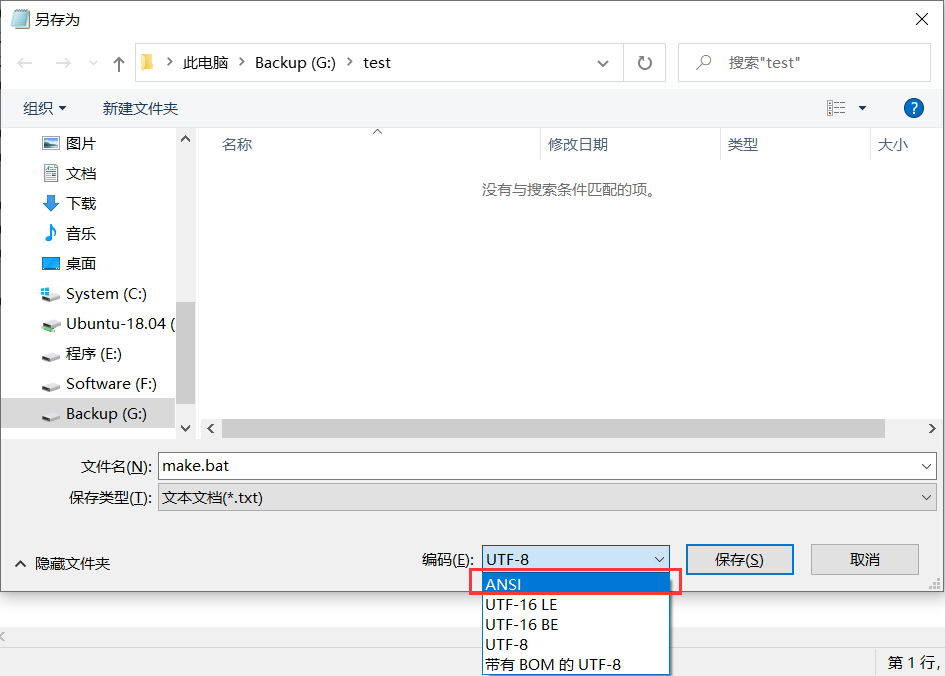Create a new folder with 新建文件夹

140,108
